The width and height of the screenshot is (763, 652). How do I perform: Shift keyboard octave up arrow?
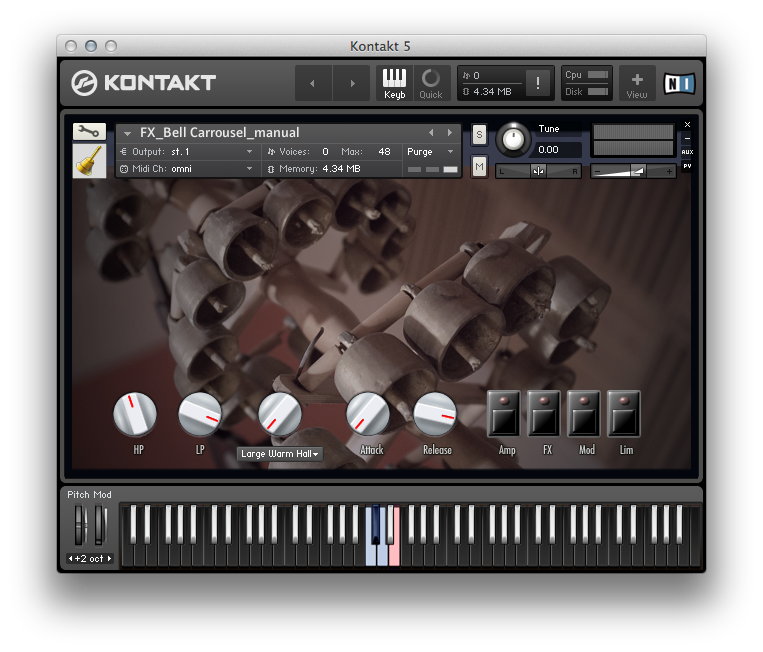click(x=109, y=559)
